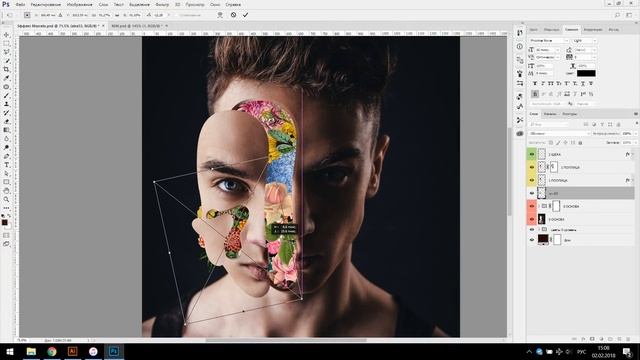
Task: Click the foreground color swatch in toolbar
Action: (4, 222)
